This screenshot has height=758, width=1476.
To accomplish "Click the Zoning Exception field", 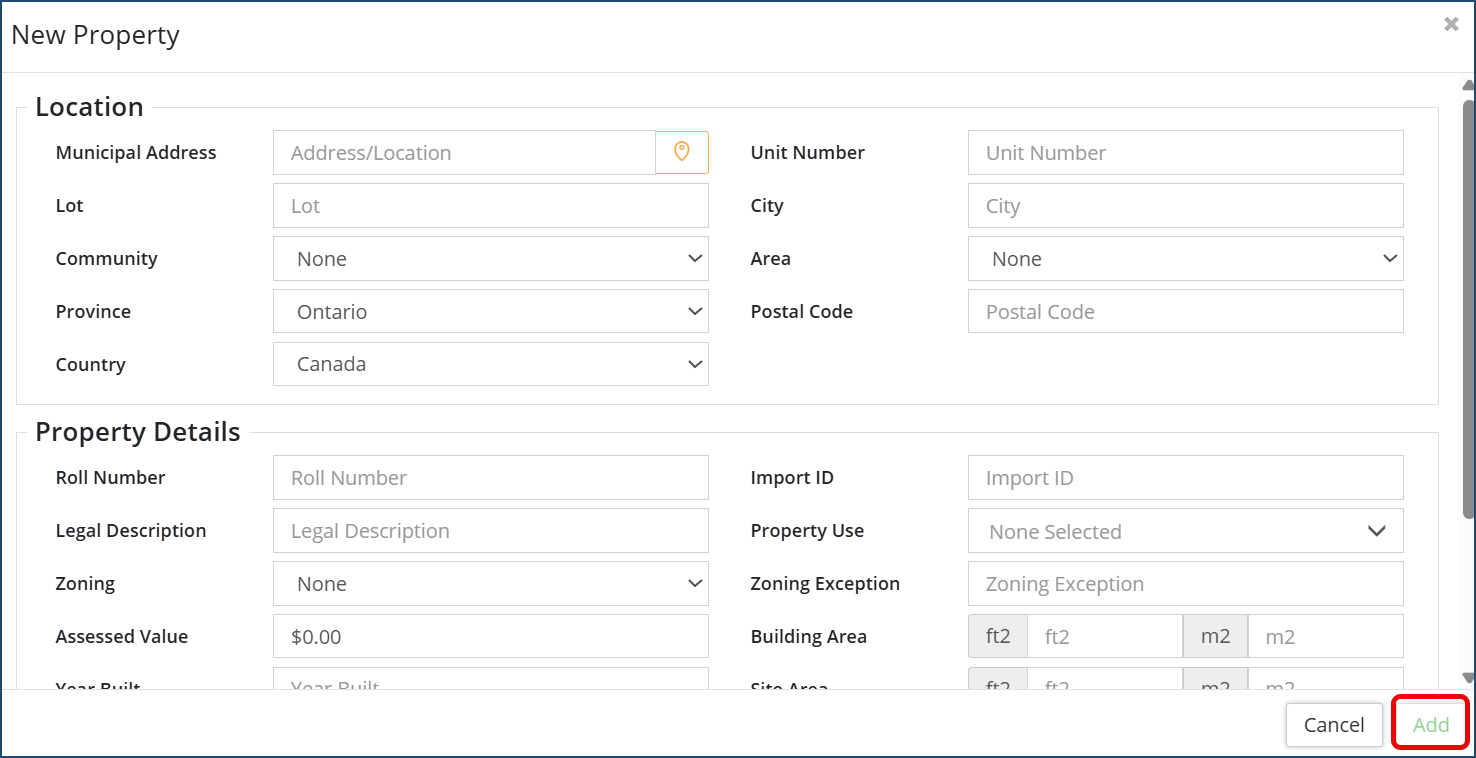I will pos(1185,584).
